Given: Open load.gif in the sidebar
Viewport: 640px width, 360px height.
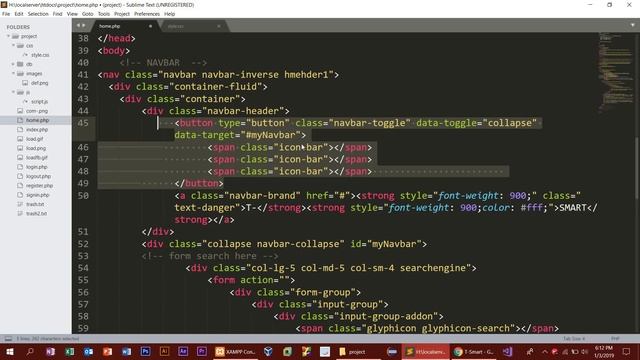Looking at the screenshot, I should click(x=34, y=139).
